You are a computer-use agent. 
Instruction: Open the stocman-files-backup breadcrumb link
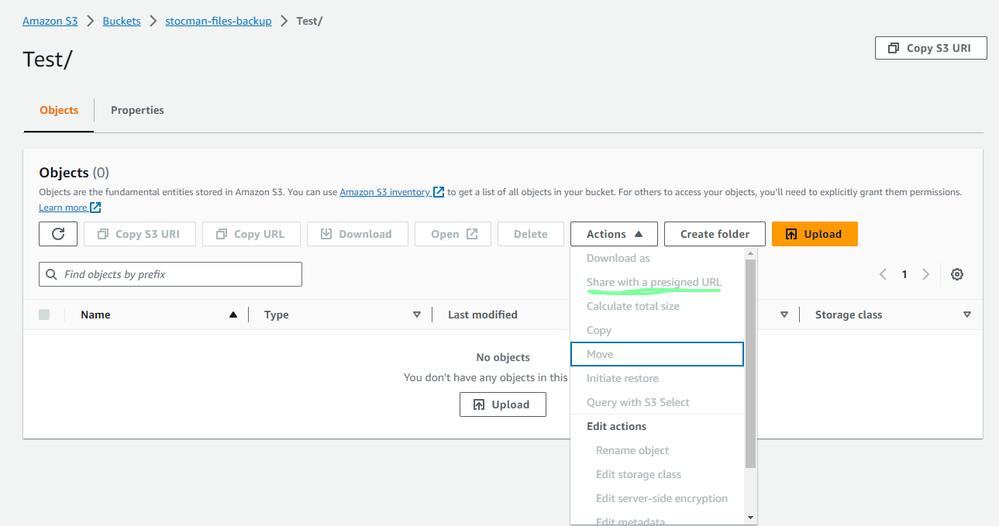point(218,21)
